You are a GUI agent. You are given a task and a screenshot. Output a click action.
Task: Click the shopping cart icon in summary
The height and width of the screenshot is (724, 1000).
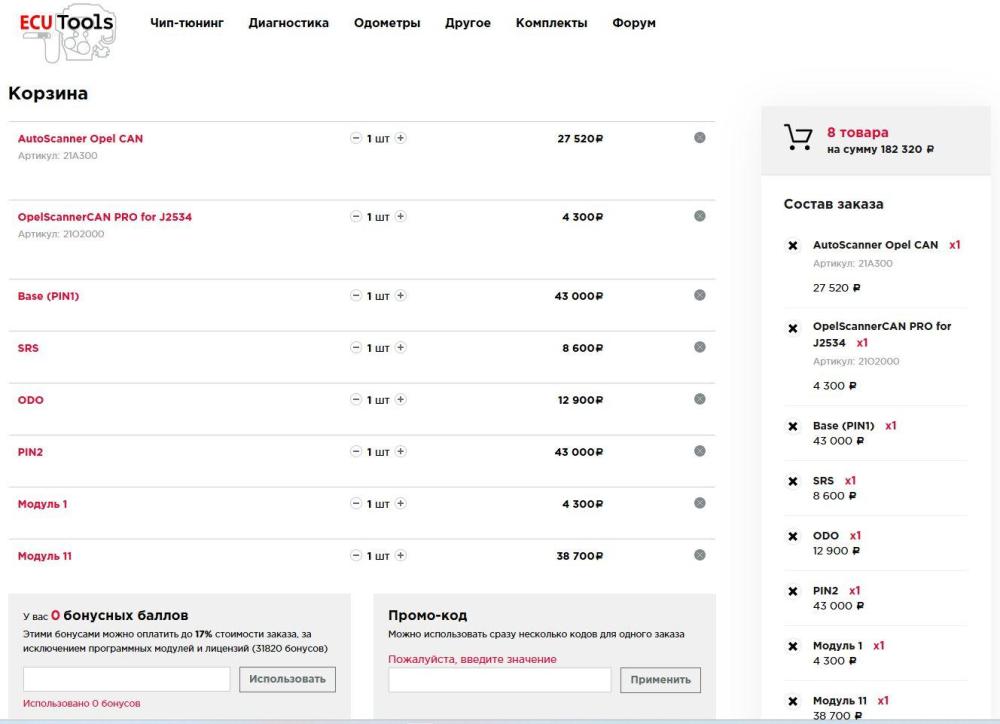click(798, 137)
